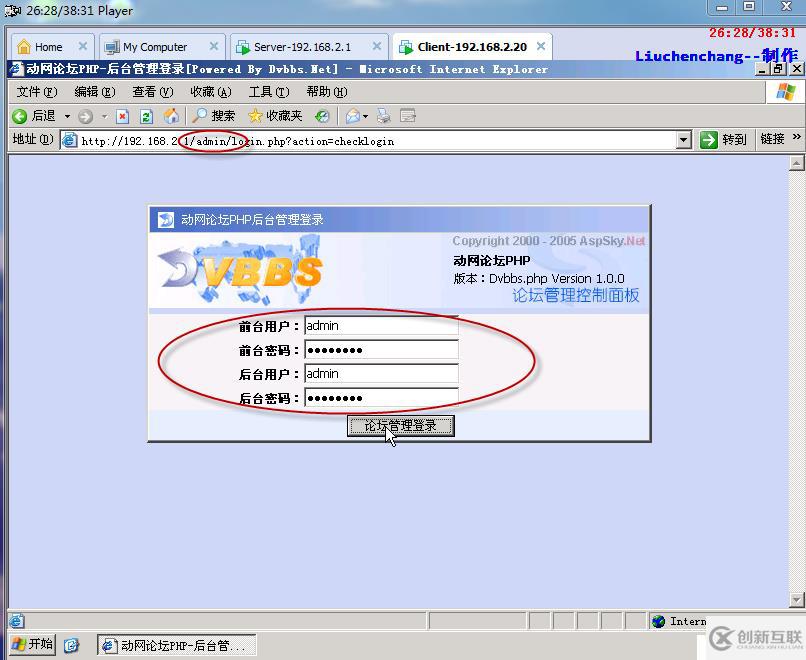Open the 查看(V) menu
Viewport: 806px width, 660px height.
tap(153, 92)
